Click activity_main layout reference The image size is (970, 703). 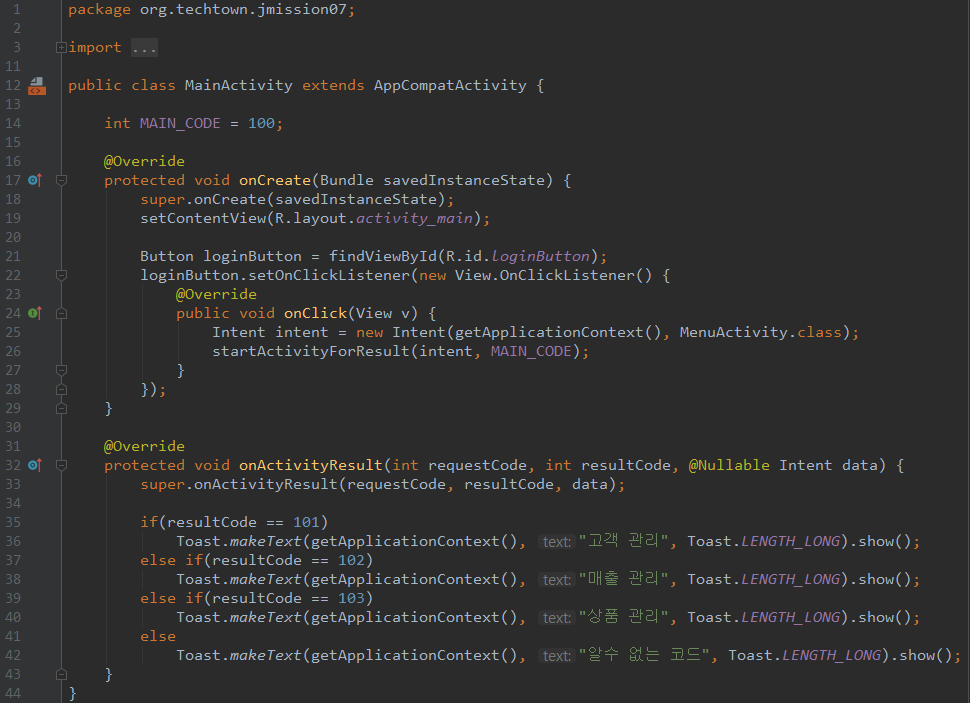click(x=414, y=218)
